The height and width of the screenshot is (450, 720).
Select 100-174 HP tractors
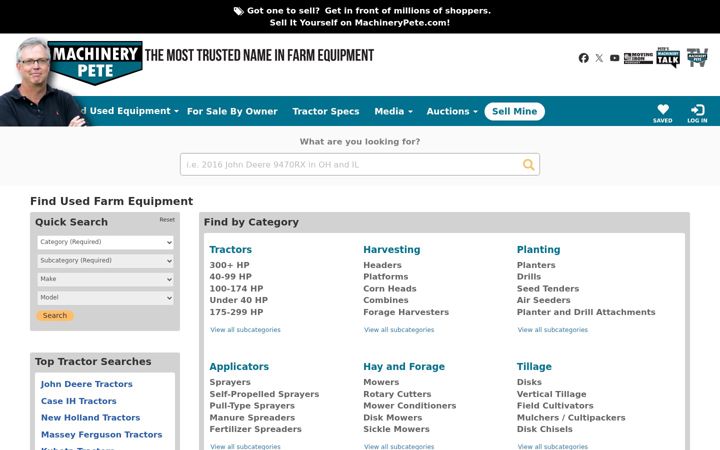coord(236,288)
